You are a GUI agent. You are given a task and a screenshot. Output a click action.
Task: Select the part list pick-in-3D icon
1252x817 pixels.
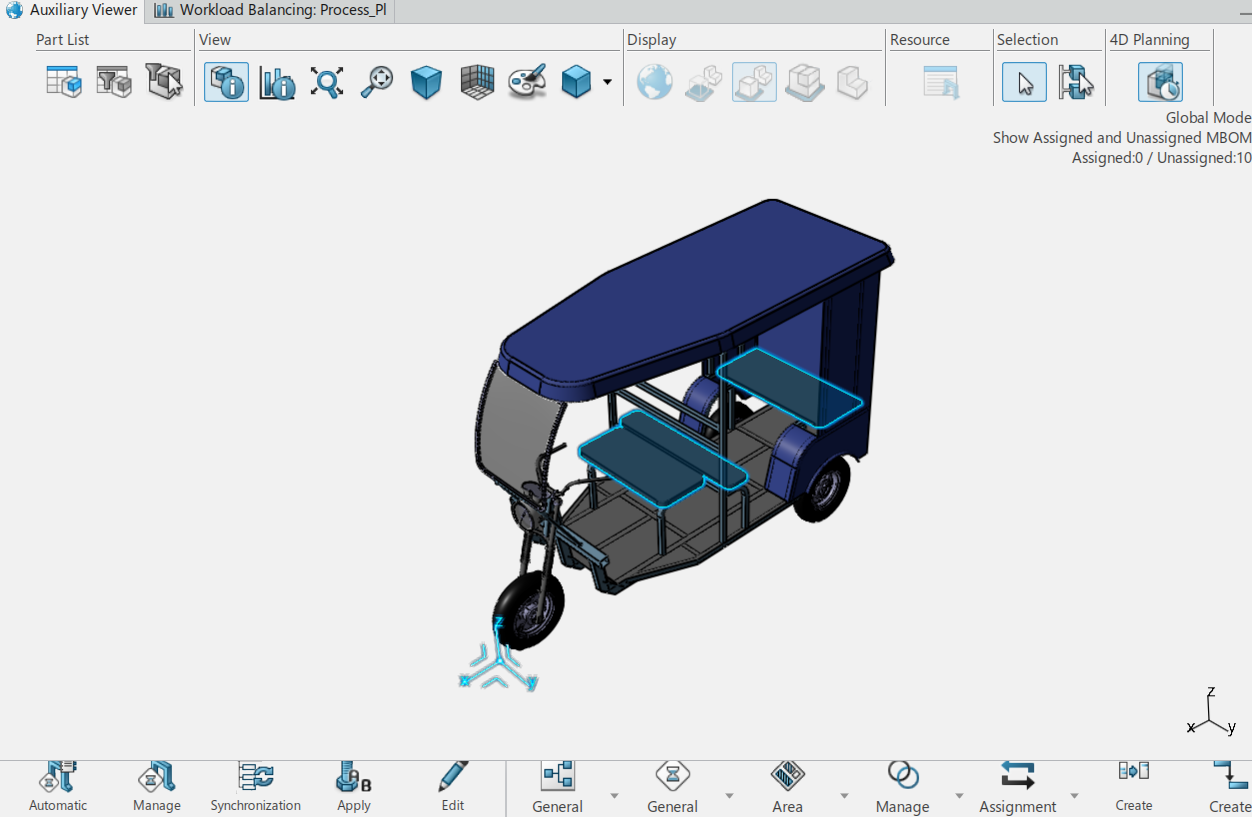point(165,82)
